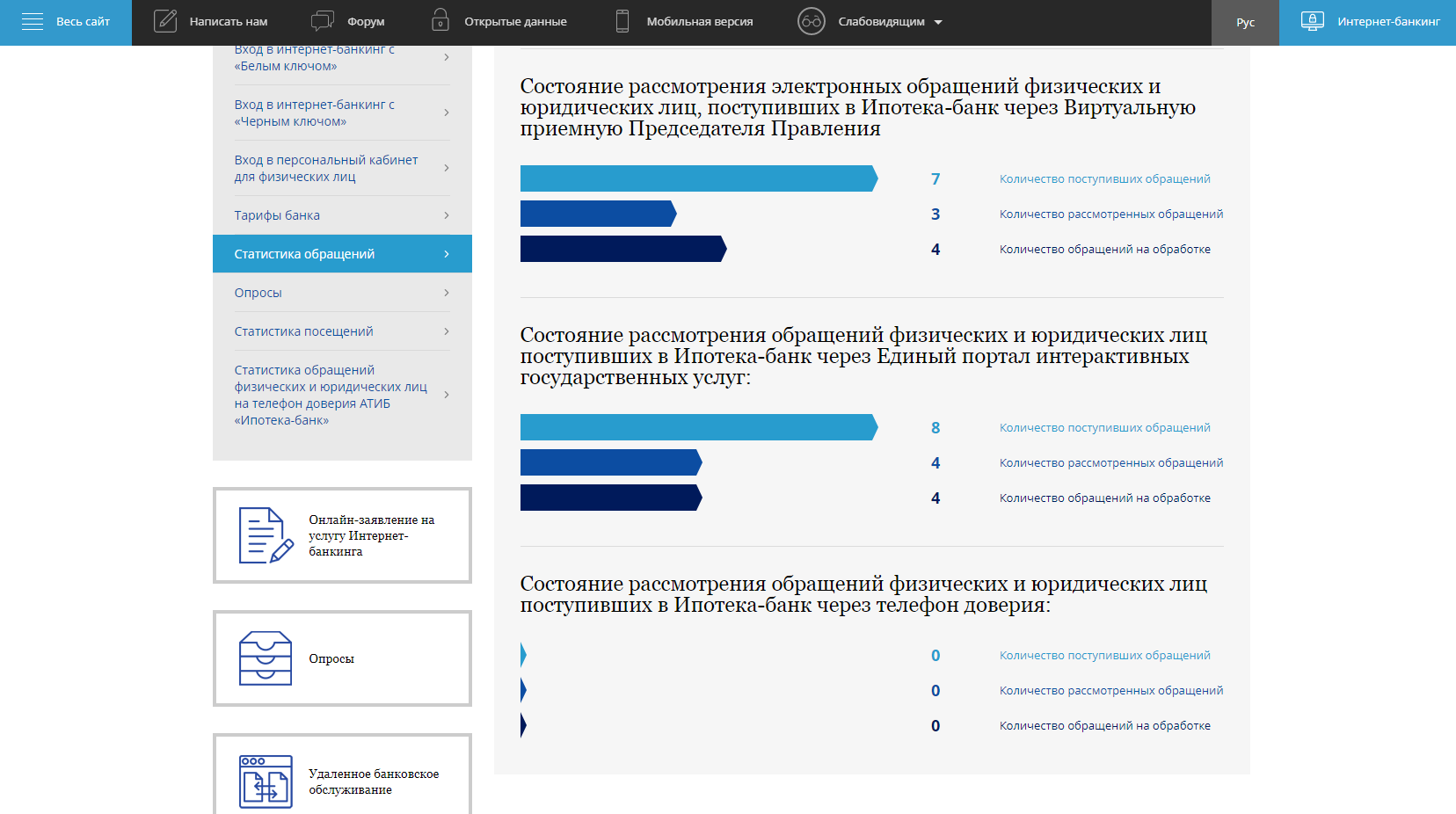The height and width of the screenshot is (814, 1456).
Task: Click heading about Единый портал интерактивных услуг
Action: click(x=863, y=356)
